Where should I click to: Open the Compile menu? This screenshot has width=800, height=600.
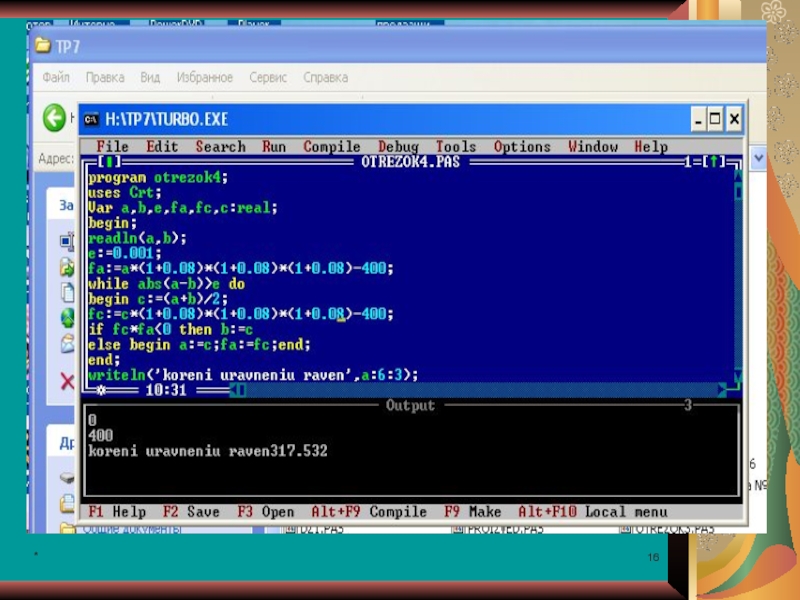click(x=331, y=147)
